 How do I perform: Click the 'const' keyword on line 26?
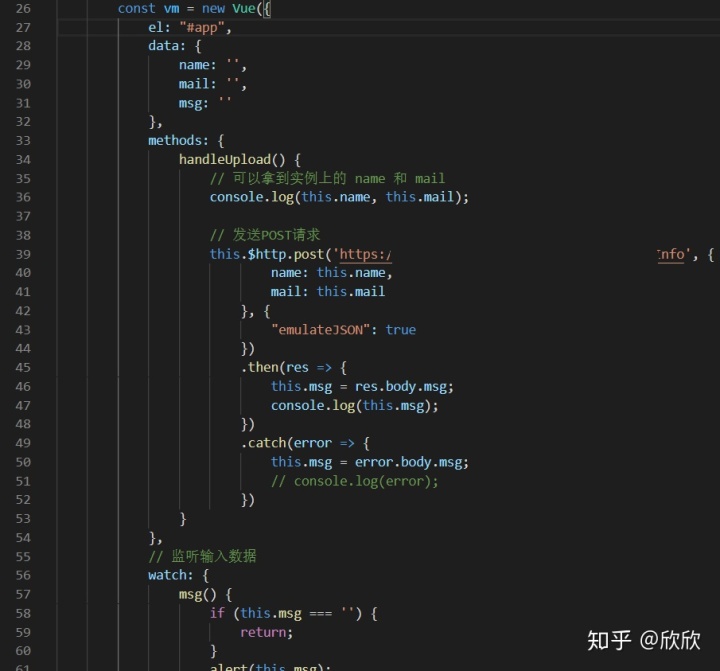click(136, 9)
